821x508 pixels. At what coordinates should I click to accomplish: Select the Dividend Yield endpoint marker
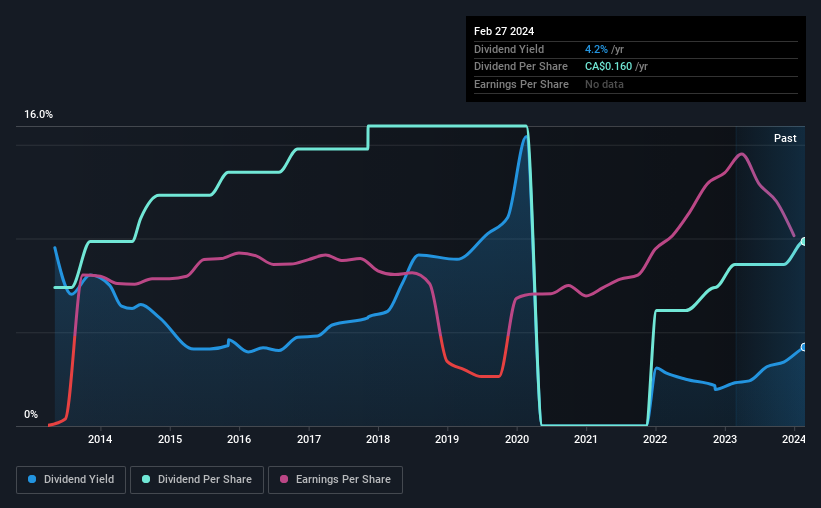804,347
